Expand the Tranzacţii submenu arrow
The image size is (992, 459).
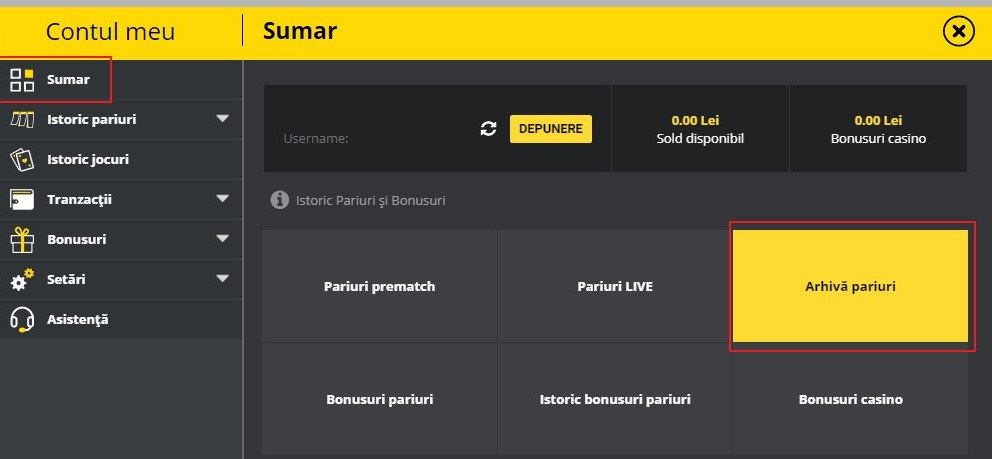pos(222,199)
